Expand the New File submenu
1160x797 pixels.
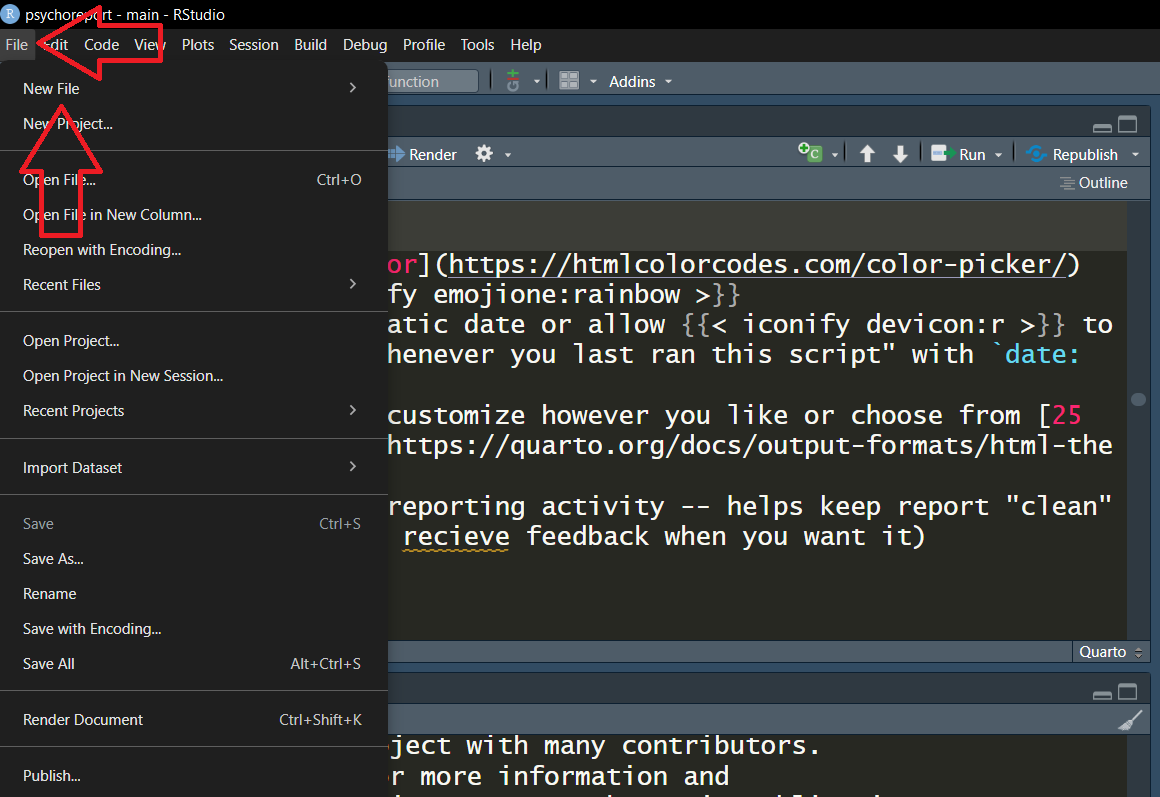click(190, 89)
